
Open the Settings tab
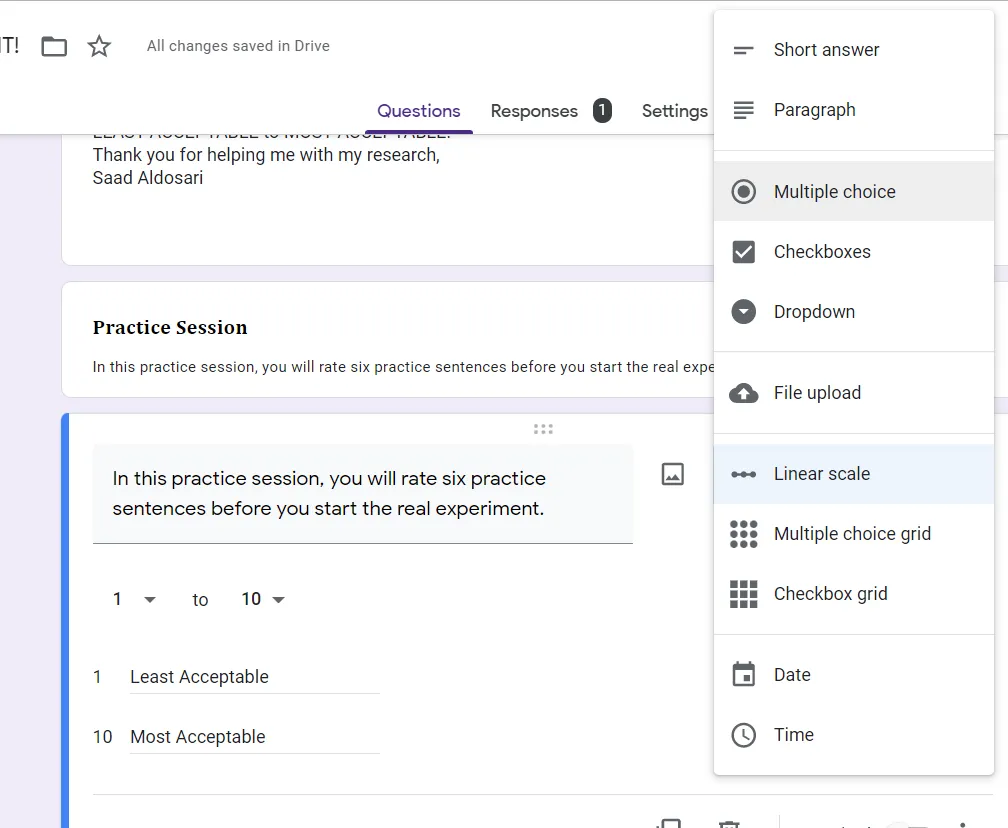click(674, 111)
